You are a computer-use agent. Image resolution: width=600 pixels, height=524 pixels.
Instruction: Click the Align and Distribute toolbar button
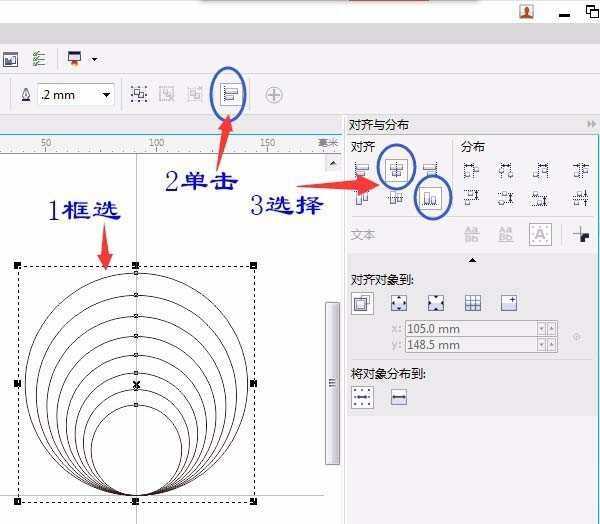tap(228, 94)
